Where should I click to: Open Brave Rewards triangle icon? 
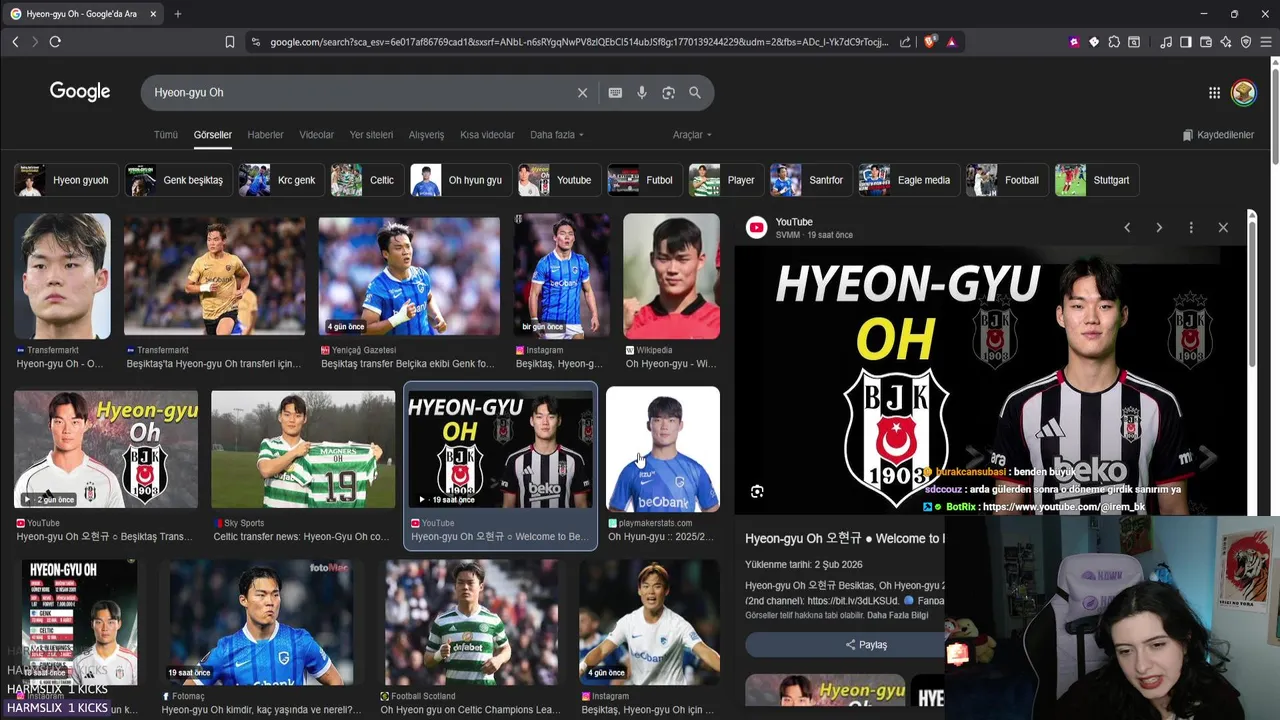tap(951, 42)
